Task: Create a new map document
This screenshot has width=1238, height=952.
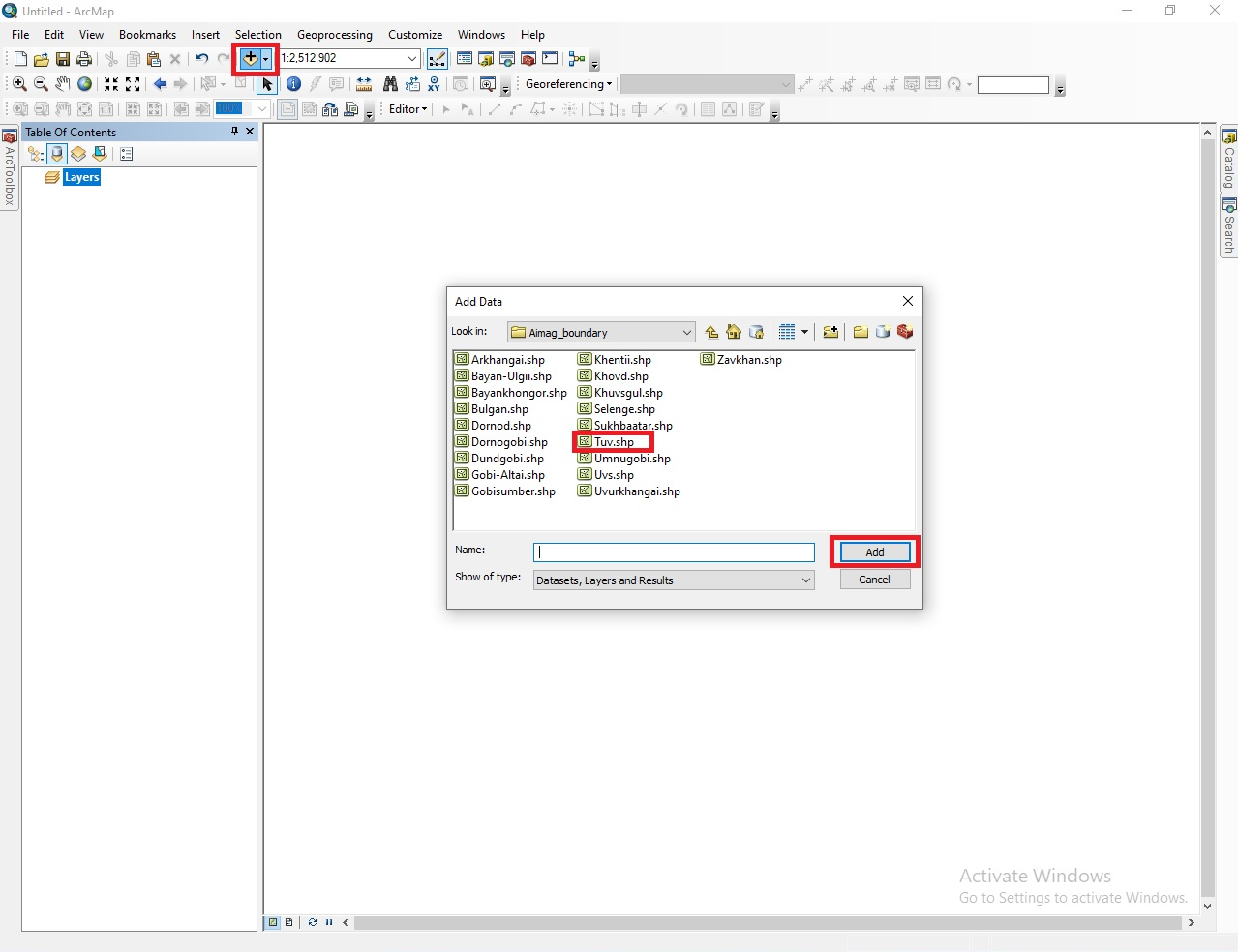Action: [x=20, y=59]
